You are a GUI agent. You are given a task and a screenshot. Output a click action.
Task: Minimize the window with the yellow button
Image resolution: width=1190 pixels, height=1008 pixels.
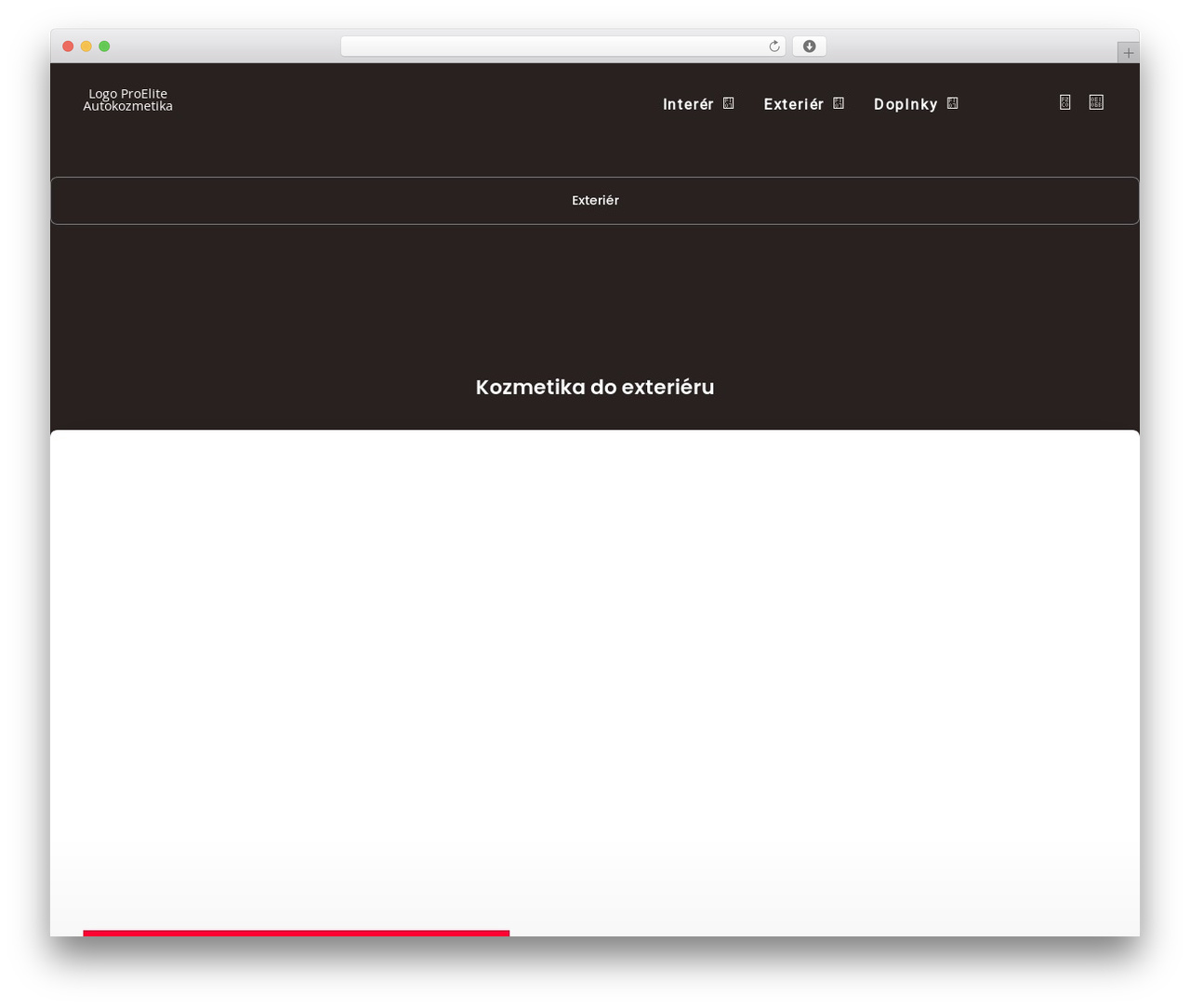(86, 46)
